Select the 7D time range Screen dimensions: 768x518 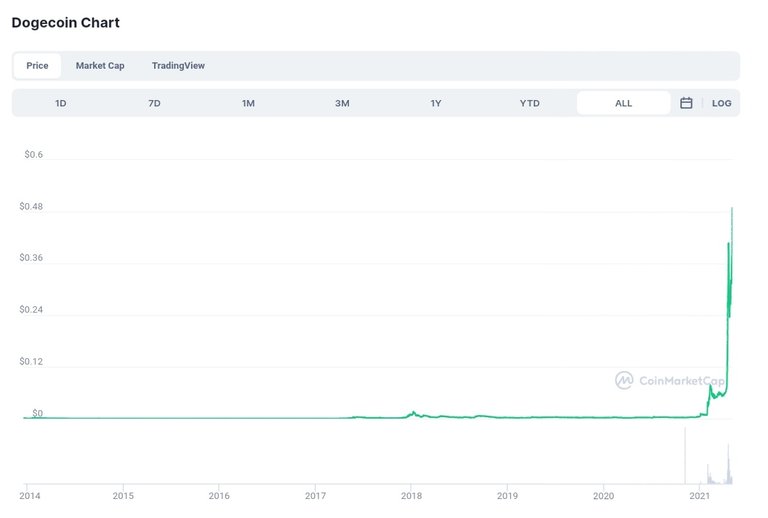pos(154,103)
